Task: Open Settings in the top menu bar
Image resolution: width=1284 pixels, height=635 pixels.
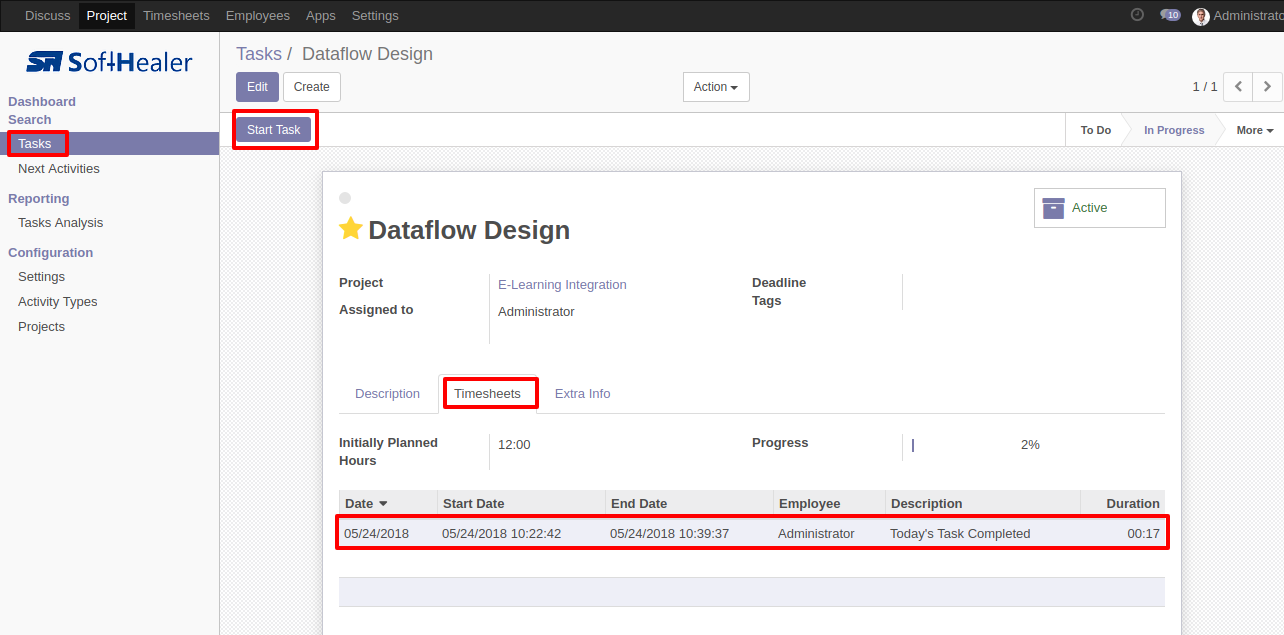Action: coord(375,15)
